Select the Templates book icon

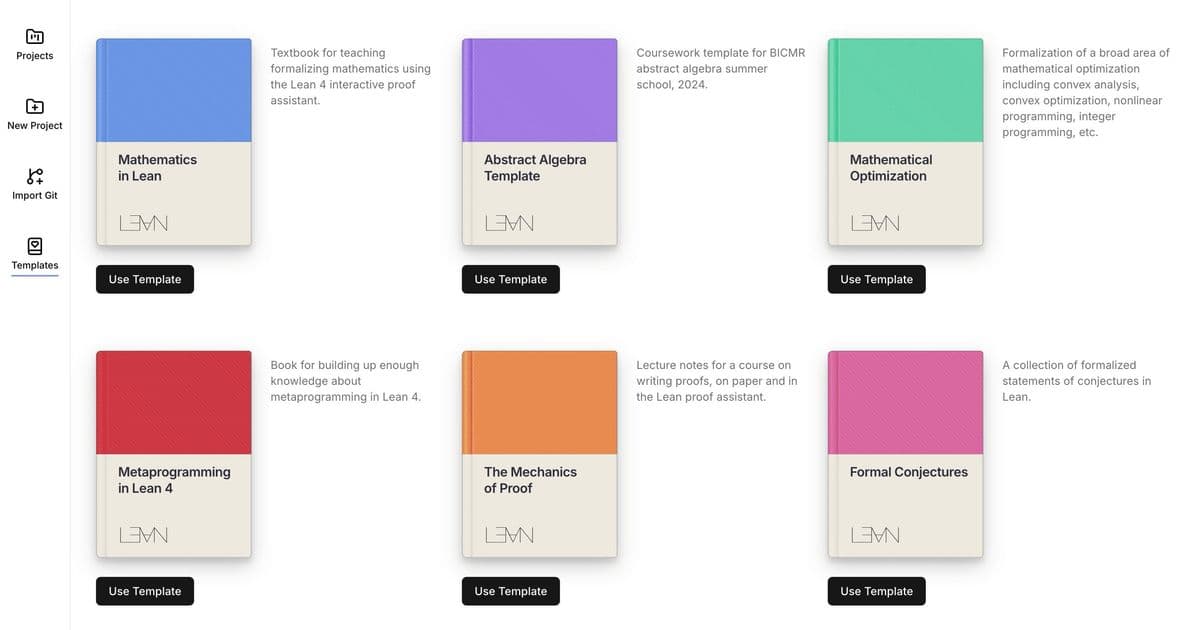pyautogui.click(x=35, y=246)
